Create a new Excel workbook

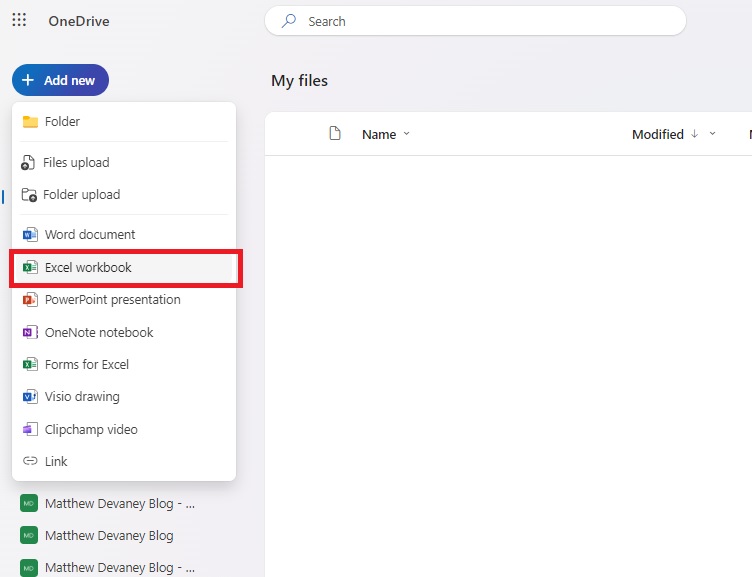click(124, 267)
